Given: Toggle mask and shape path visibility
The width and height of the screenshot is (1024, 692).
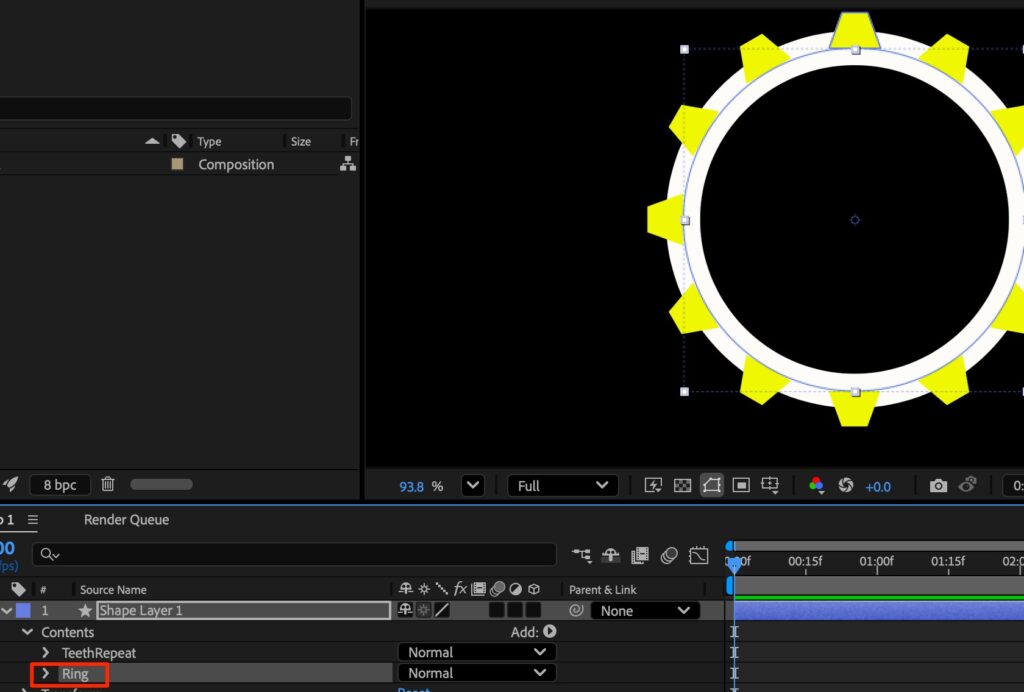Looking at the screenshot, I should click(x=711, y=486).
